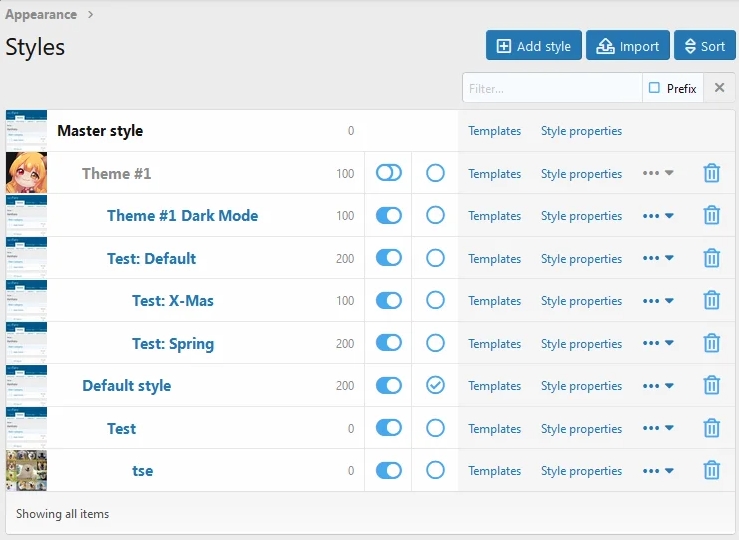Delete the Theme #1 style via trash icon

click(711, 173)
